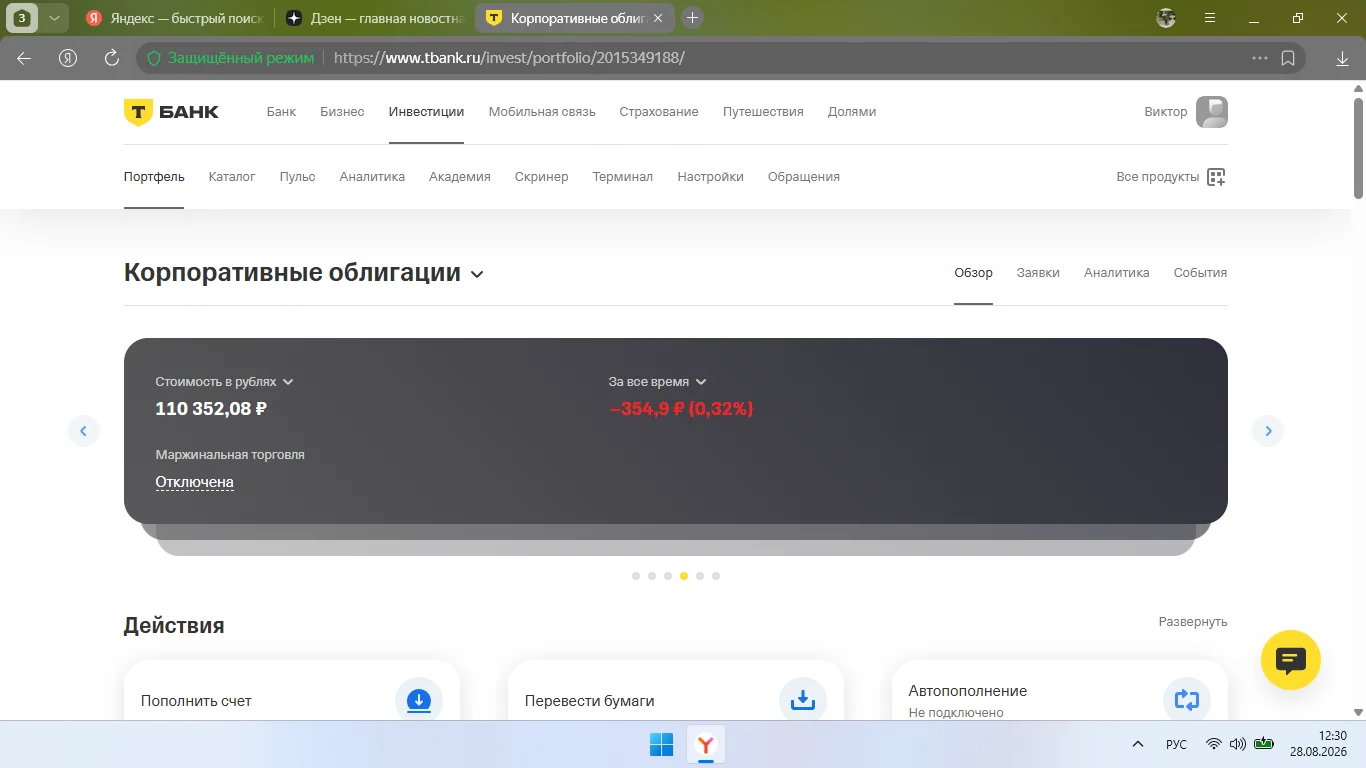Click the Yandex Browser taskbar icon
The height and width of the screenshot is (768, 1366).
click(706, 745)
